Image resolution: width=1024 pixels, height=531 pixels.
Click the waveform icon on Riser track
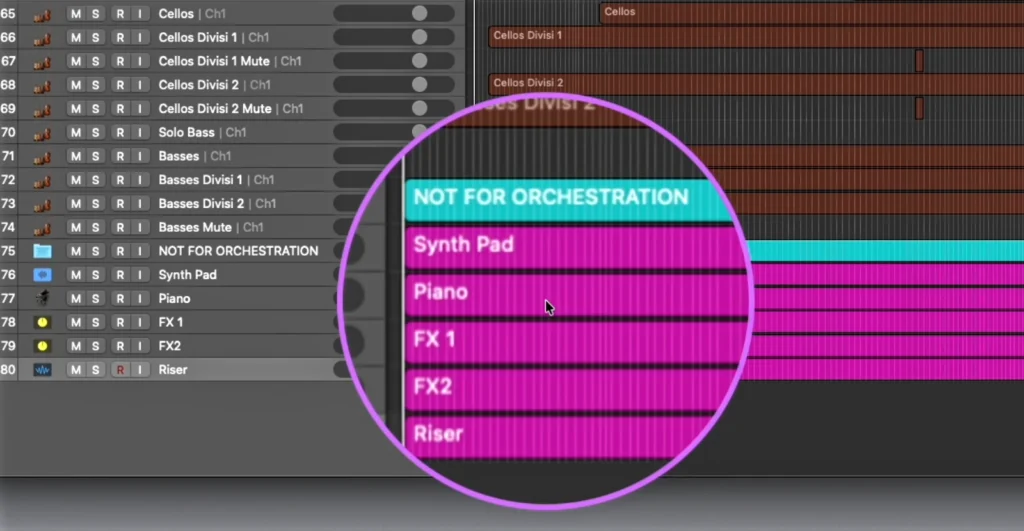42,370
